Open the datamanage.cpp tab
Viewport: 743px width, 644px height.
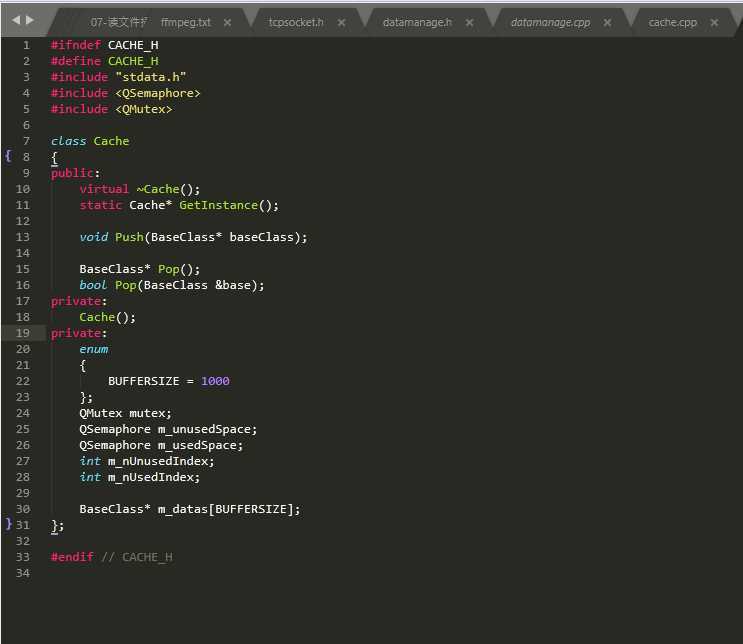(x=550, y=22)
